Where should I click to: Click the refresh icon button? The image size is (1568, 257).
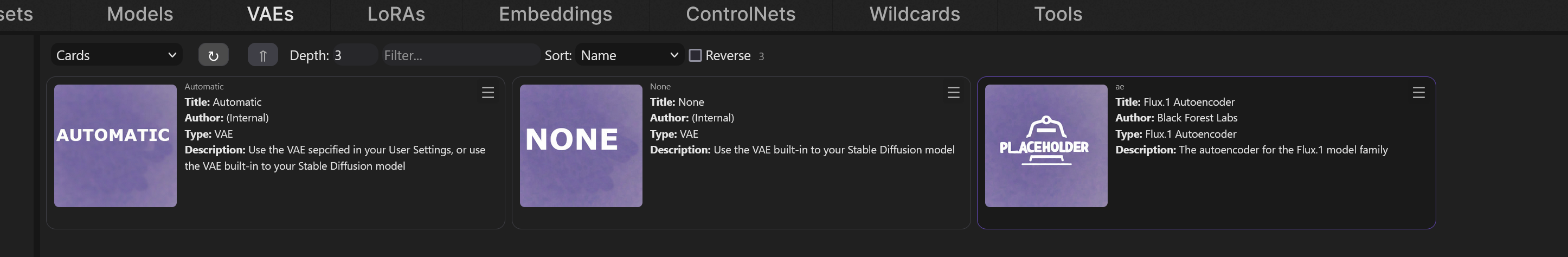(x=213, y=55)
